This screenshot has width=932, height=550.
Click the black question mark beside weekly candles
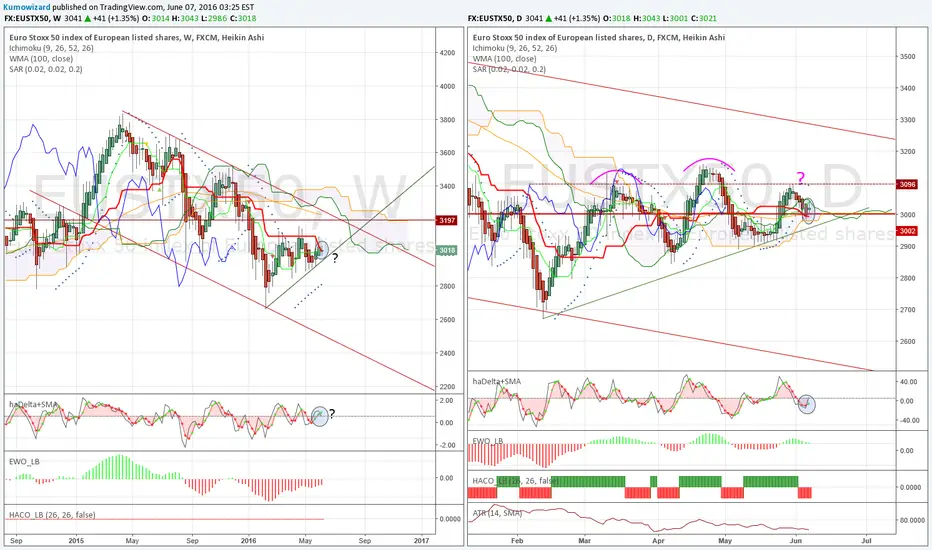tap(335, 258)
